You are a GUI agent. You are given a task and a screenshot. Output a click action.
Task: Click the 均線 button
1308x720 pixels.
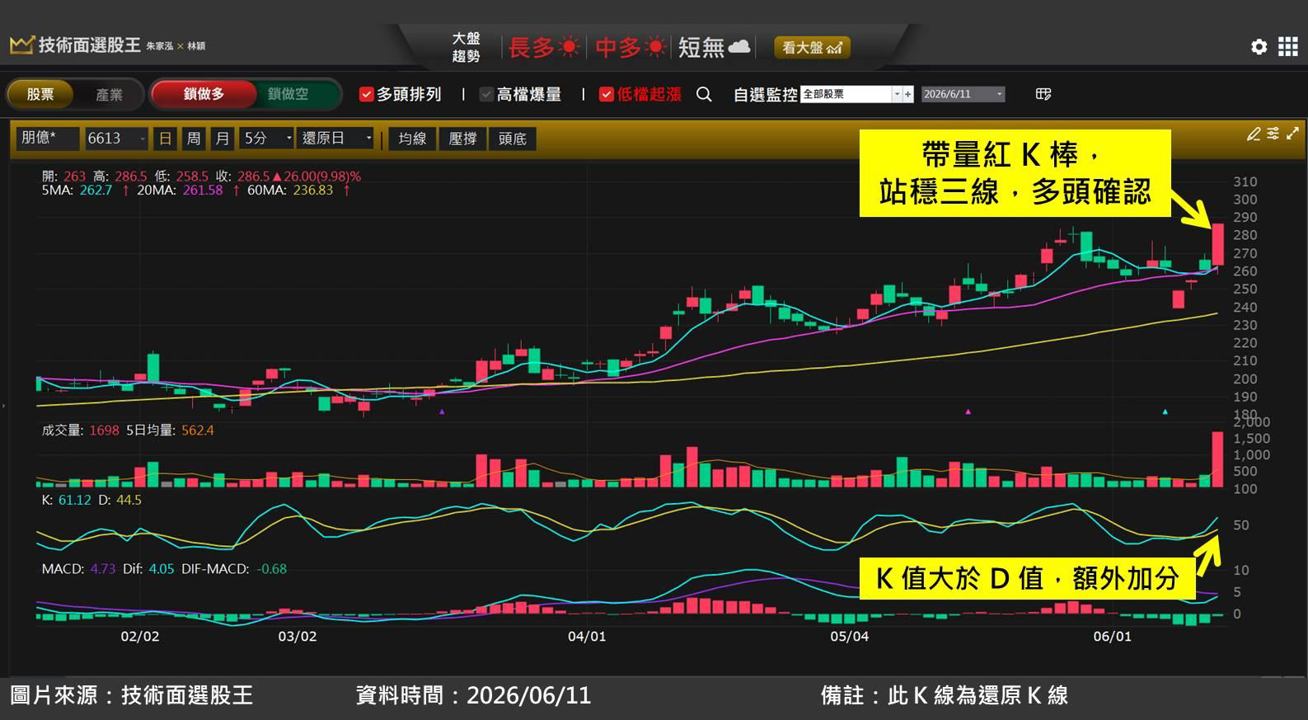(413, 138)
